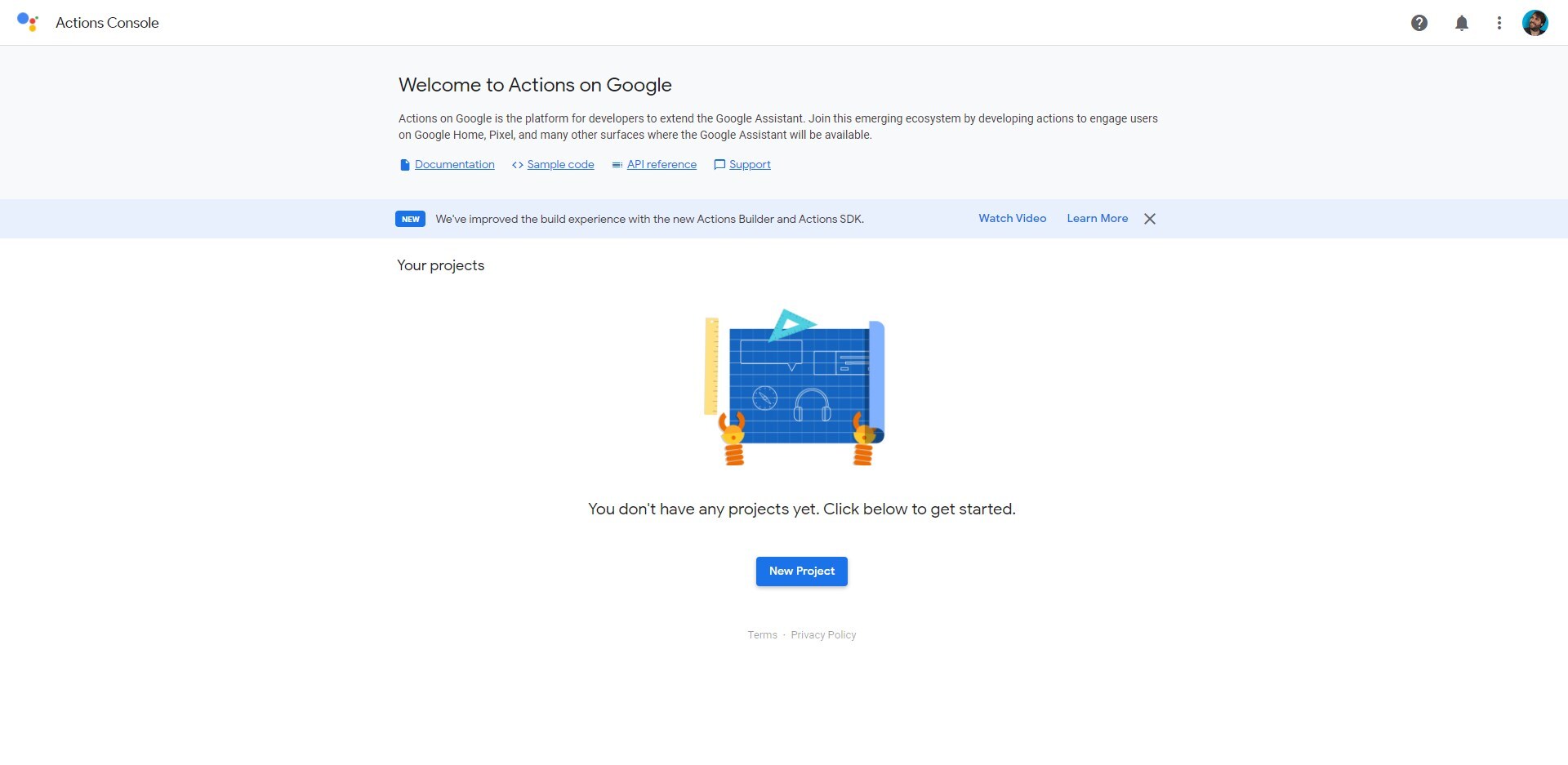Viewport: 1568px width, 765px height.
Task: Open the Privacy Policy footer link
Action: (x=823, y=635)
